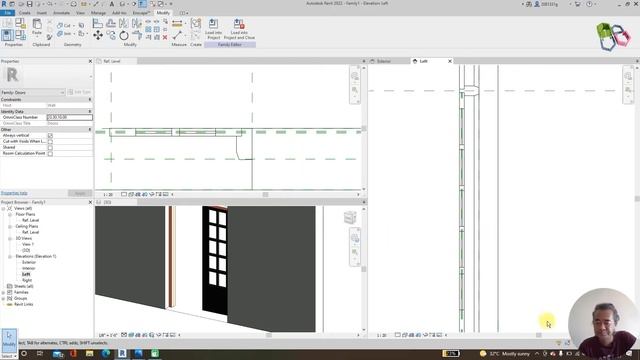Click the red Delete X icon
Image resolution: width=640 pixels, height=360 pixels.
click(165, 37)
